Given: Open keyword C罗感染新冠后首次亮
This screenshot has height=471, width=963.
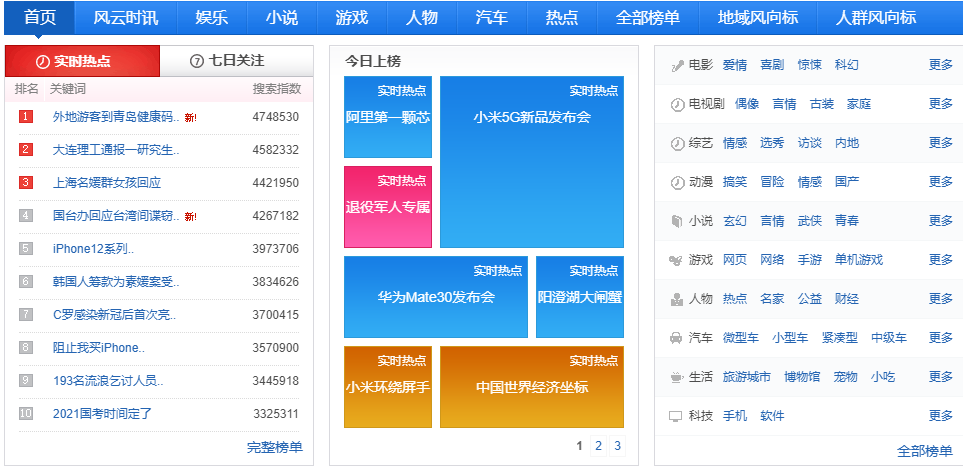Looking at the screenshot, I should pos(115,315).
